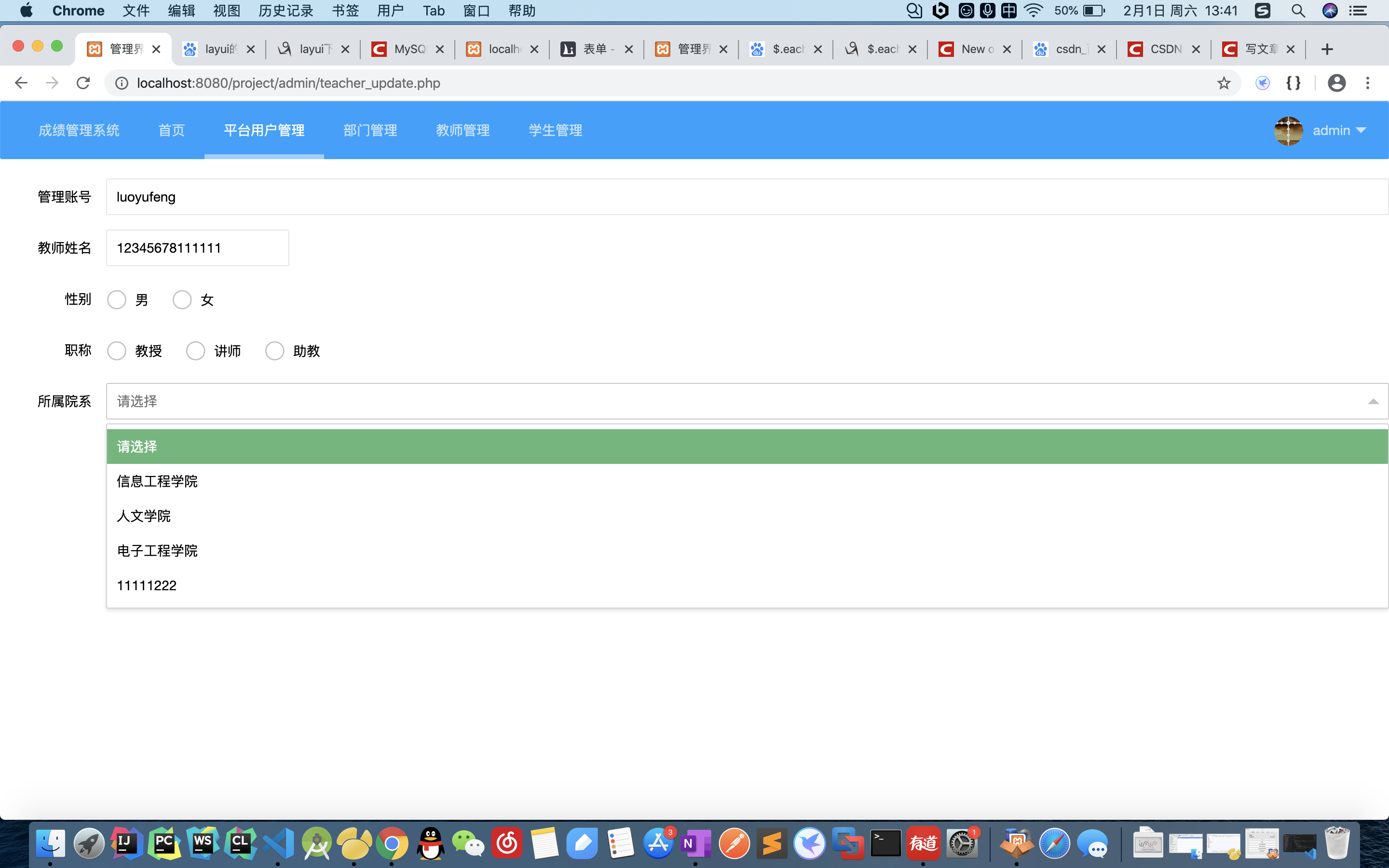Screen dimensions: 1389x868
Task: Click the Chrome browser icon in dock
Action: coord(395,844)
